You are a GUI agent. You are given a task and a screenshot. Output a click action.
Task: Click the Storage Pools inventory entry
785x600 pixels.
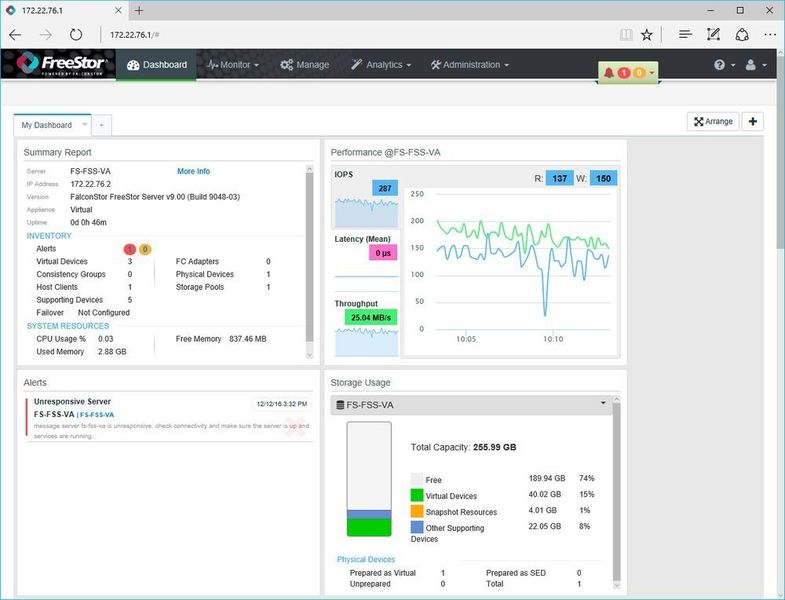(x=223, y=287)
